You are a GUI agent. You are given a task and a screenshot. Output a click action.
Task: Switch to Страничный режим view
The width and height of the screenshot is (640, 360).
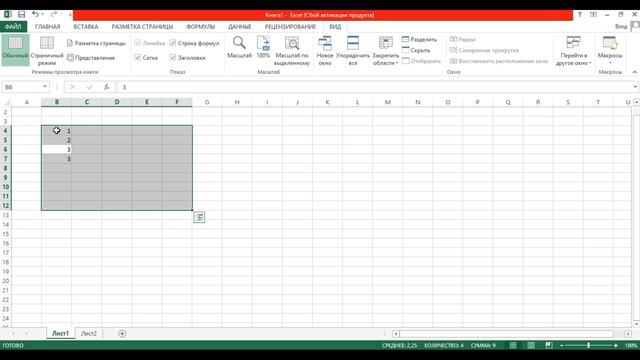[47, 50]
